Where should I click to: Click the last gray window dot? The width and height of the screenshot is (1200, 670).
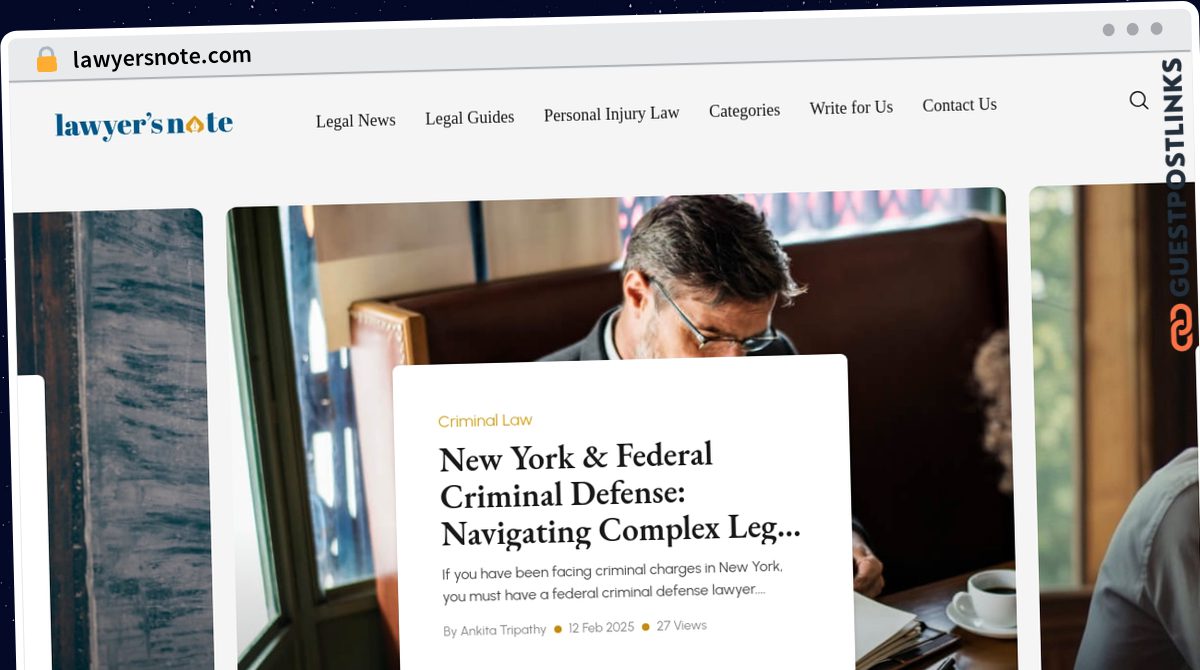coord(1156,29)
